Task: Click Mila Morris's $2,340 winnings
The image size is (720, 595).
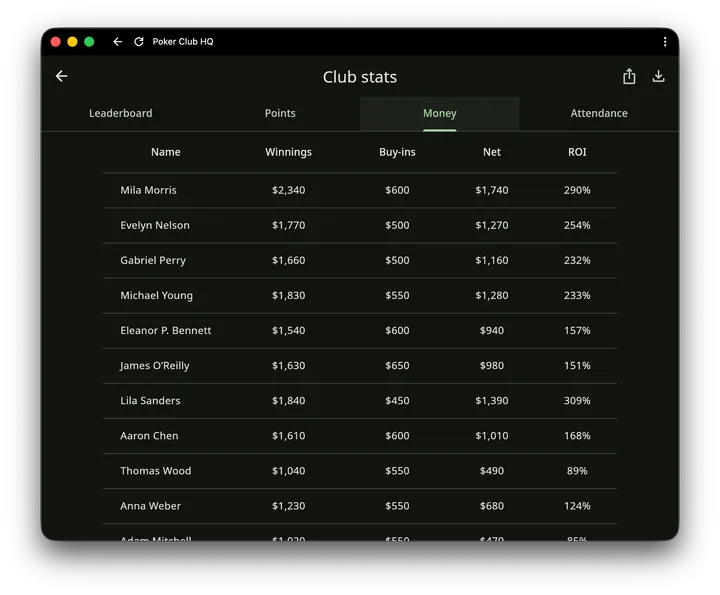Action: coord(288,190)
